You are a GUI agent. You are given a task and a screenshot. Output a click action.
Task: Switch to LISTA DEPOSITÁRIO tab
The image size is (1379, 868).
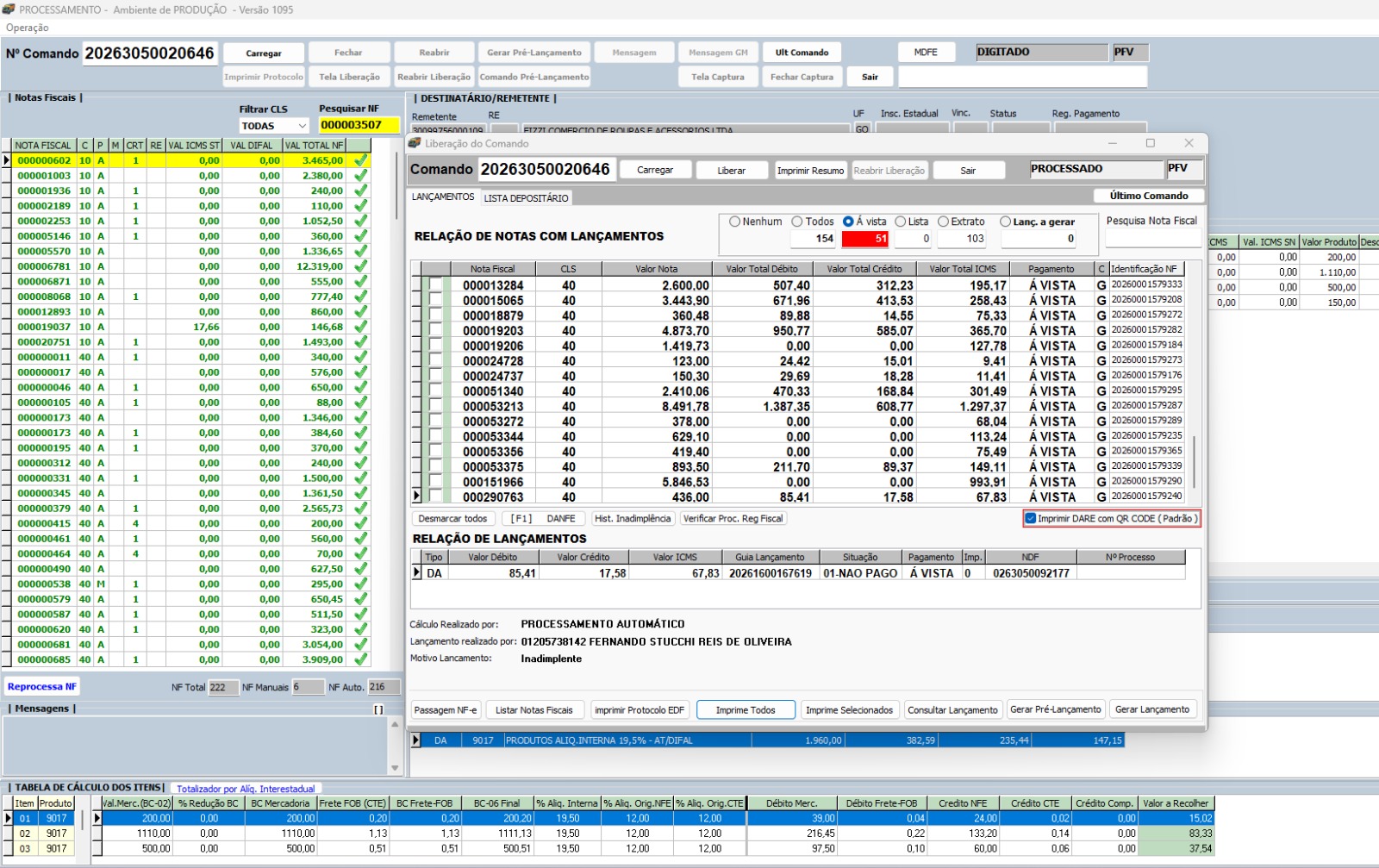(x=526, y=198)
